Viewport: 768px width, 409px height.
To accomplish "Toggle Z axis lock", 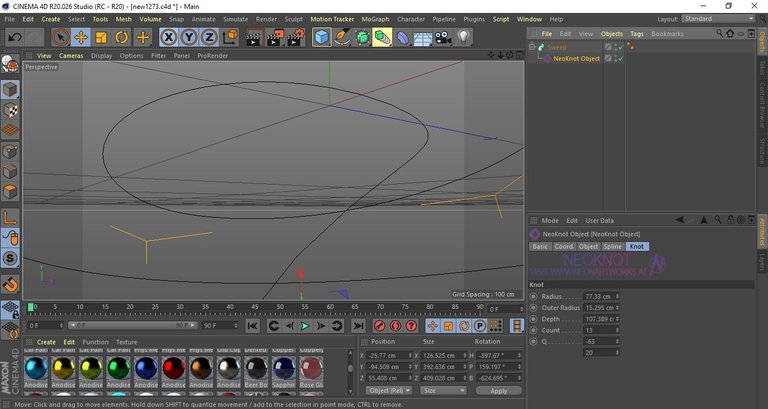I will 209,37.
